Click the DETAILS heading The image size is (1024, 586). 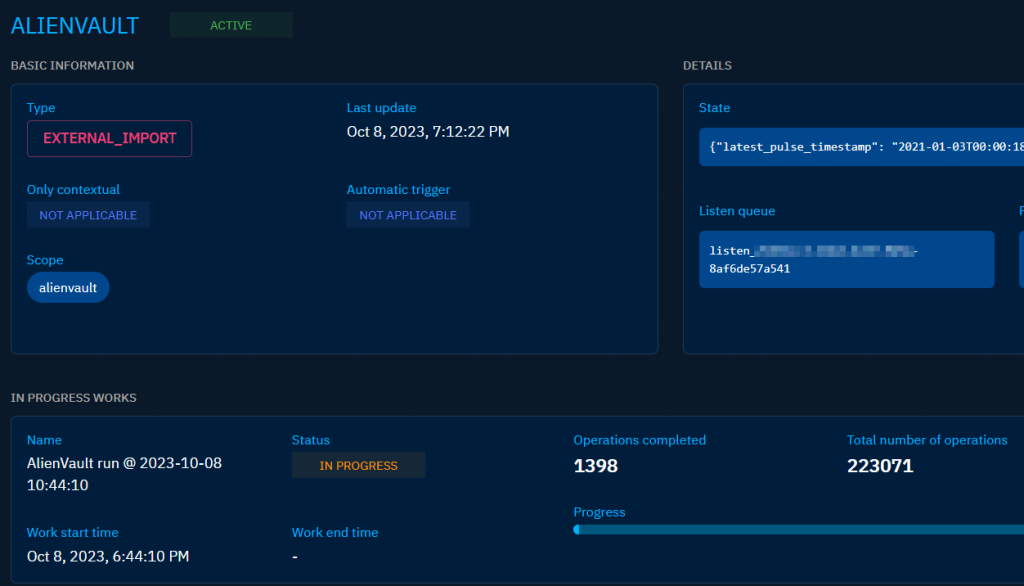[x=707, y=65]
